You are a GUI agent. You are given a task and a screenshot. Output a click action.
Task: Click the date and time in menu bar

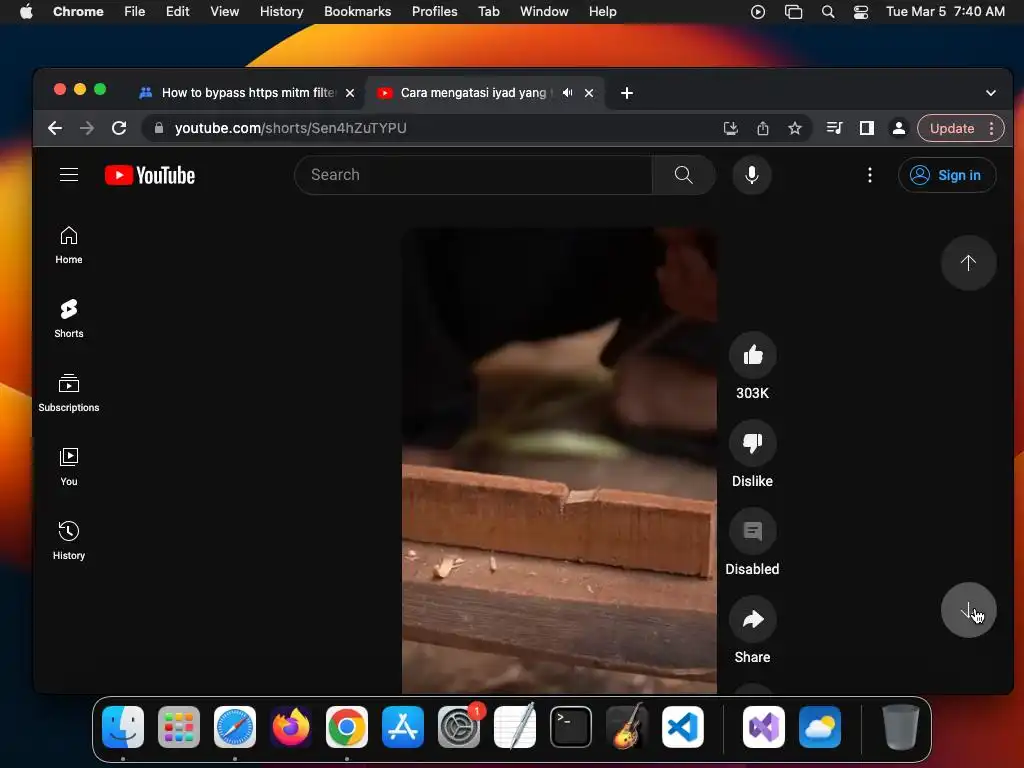[945, 12]
